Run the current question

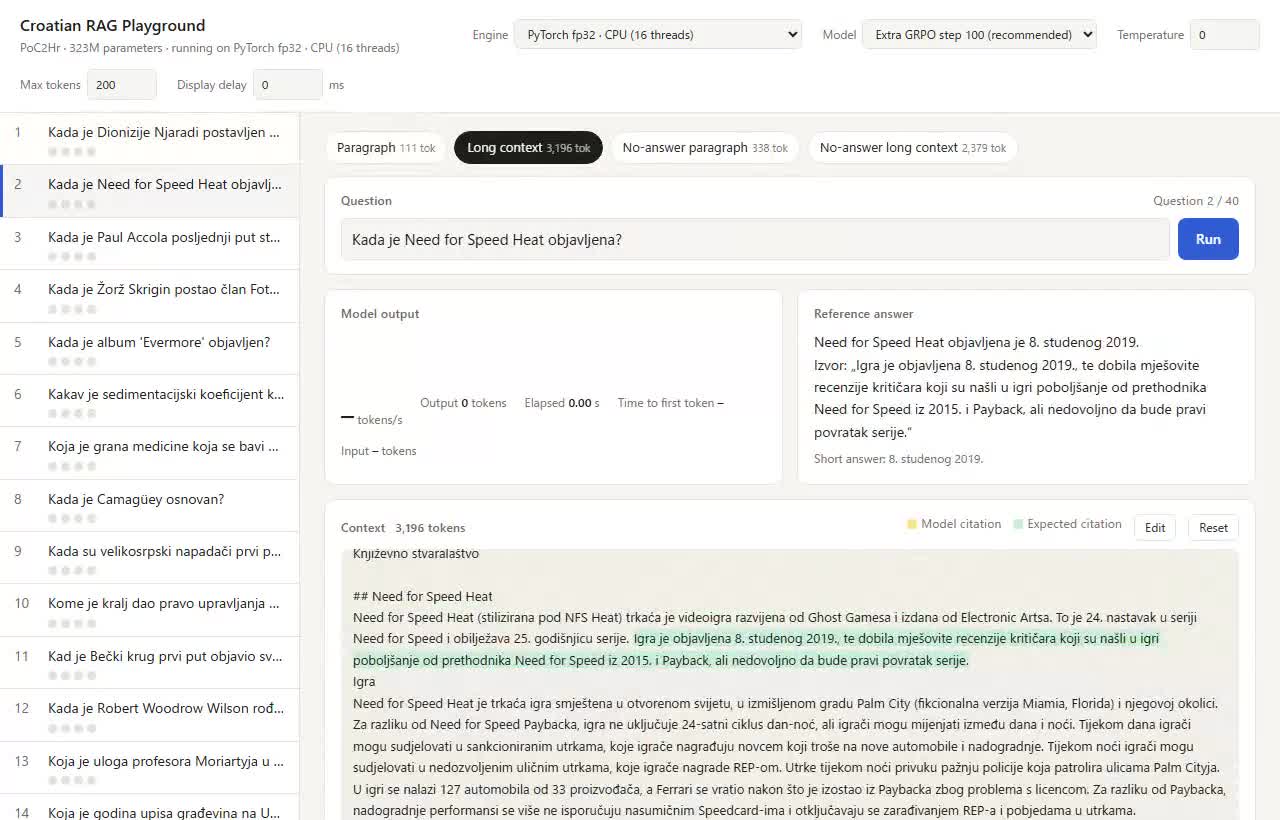pyautogui.click(x=1208, y=240)
